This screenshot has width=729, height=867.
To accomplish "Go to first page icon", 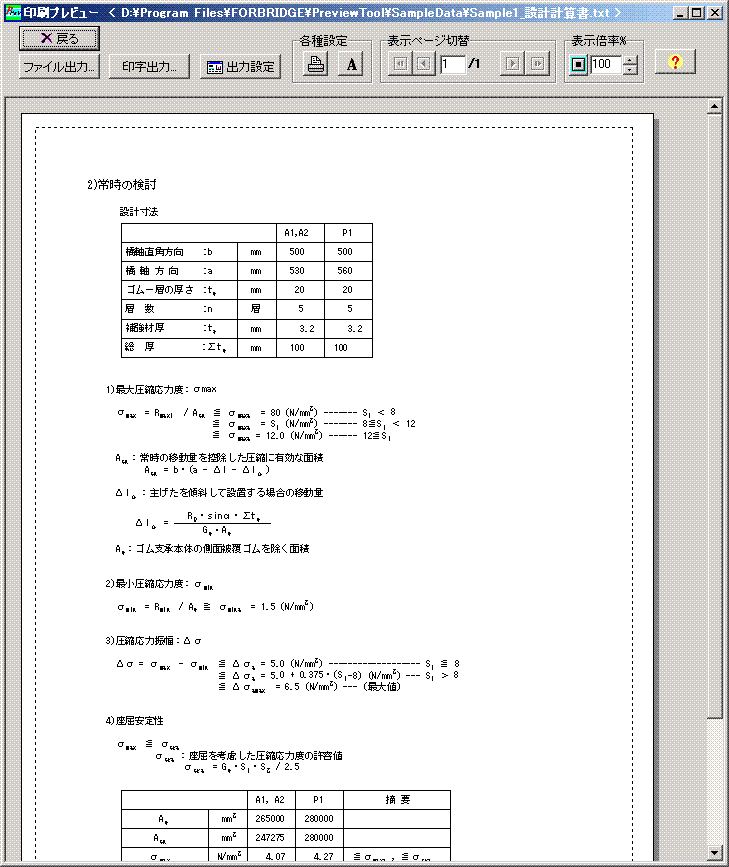I will 400,64.
